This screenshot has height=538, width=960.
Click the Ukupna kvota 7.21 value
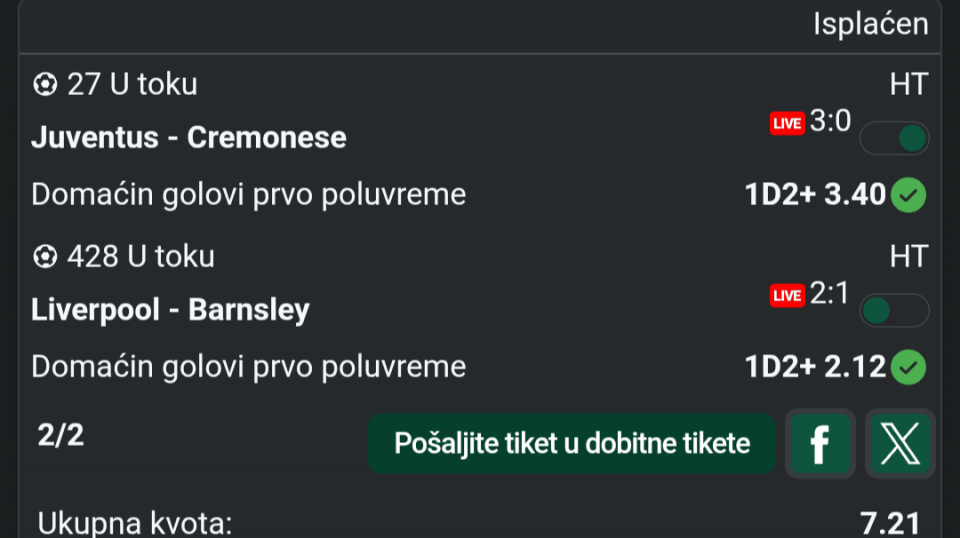(889, 522)
